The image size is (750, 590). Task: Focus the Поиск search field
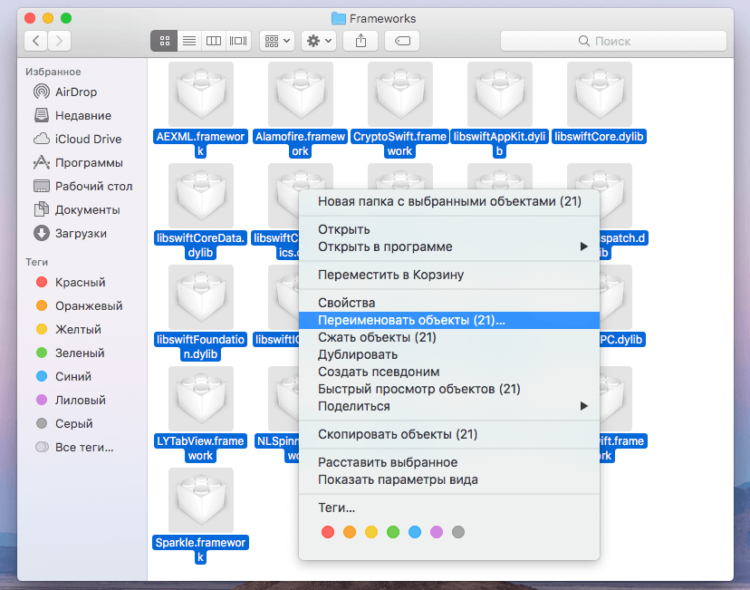[613, 41]
